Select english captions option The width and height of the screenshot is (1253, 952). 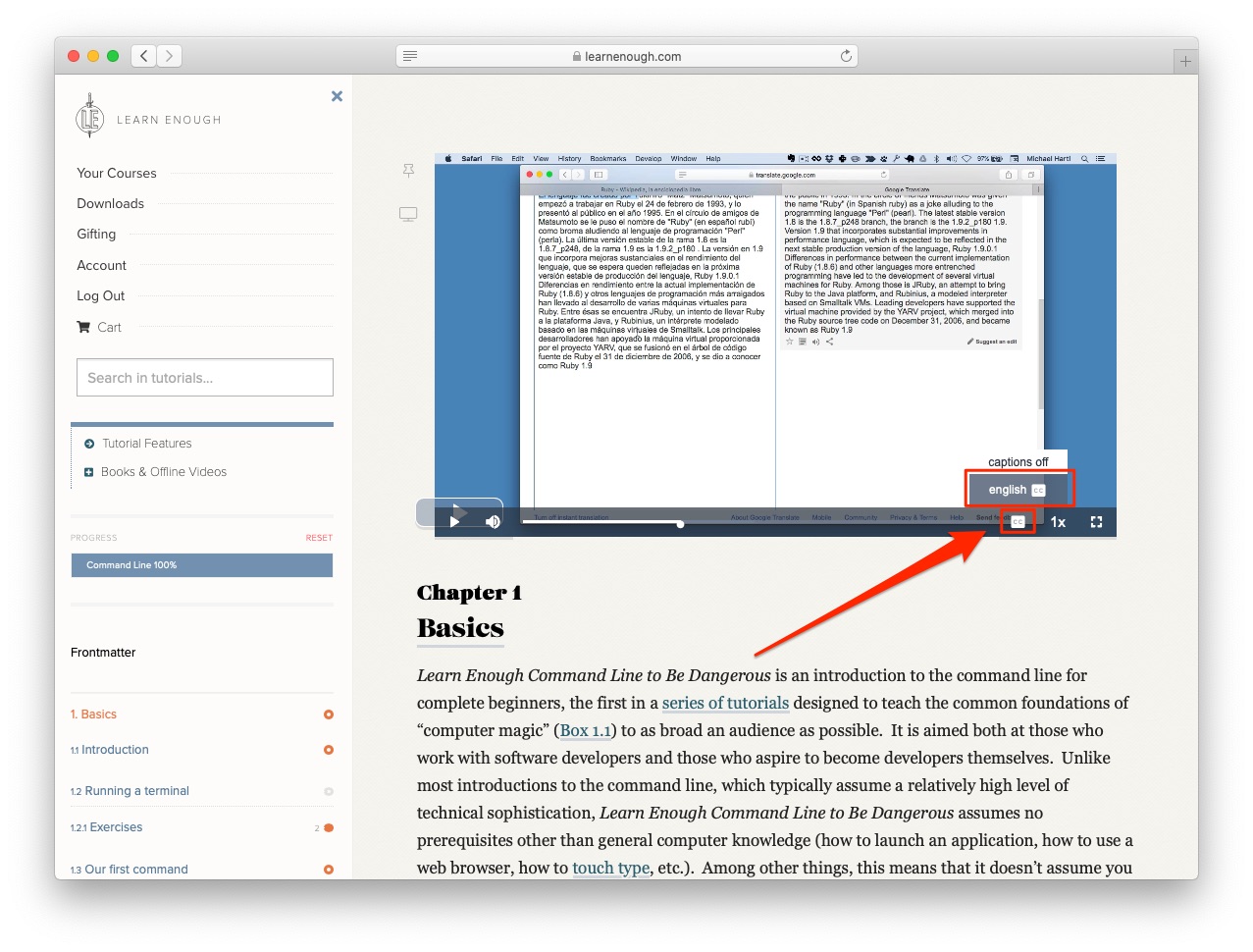coord(1017,490)
